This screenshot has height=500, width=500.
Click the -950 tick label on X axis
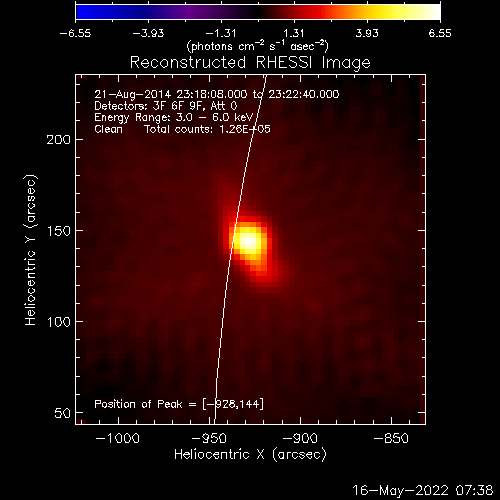[210, 438]
